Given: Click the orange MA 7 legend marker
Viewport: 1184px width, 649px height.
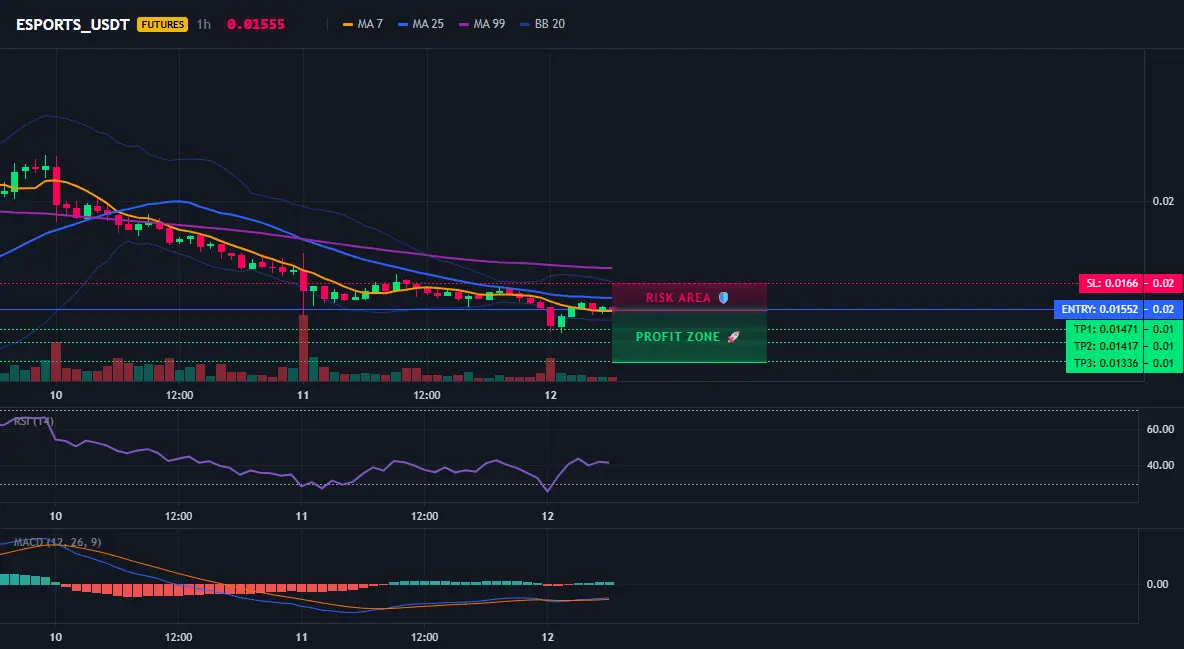Looking at the screenshot, I should (348, 24).
